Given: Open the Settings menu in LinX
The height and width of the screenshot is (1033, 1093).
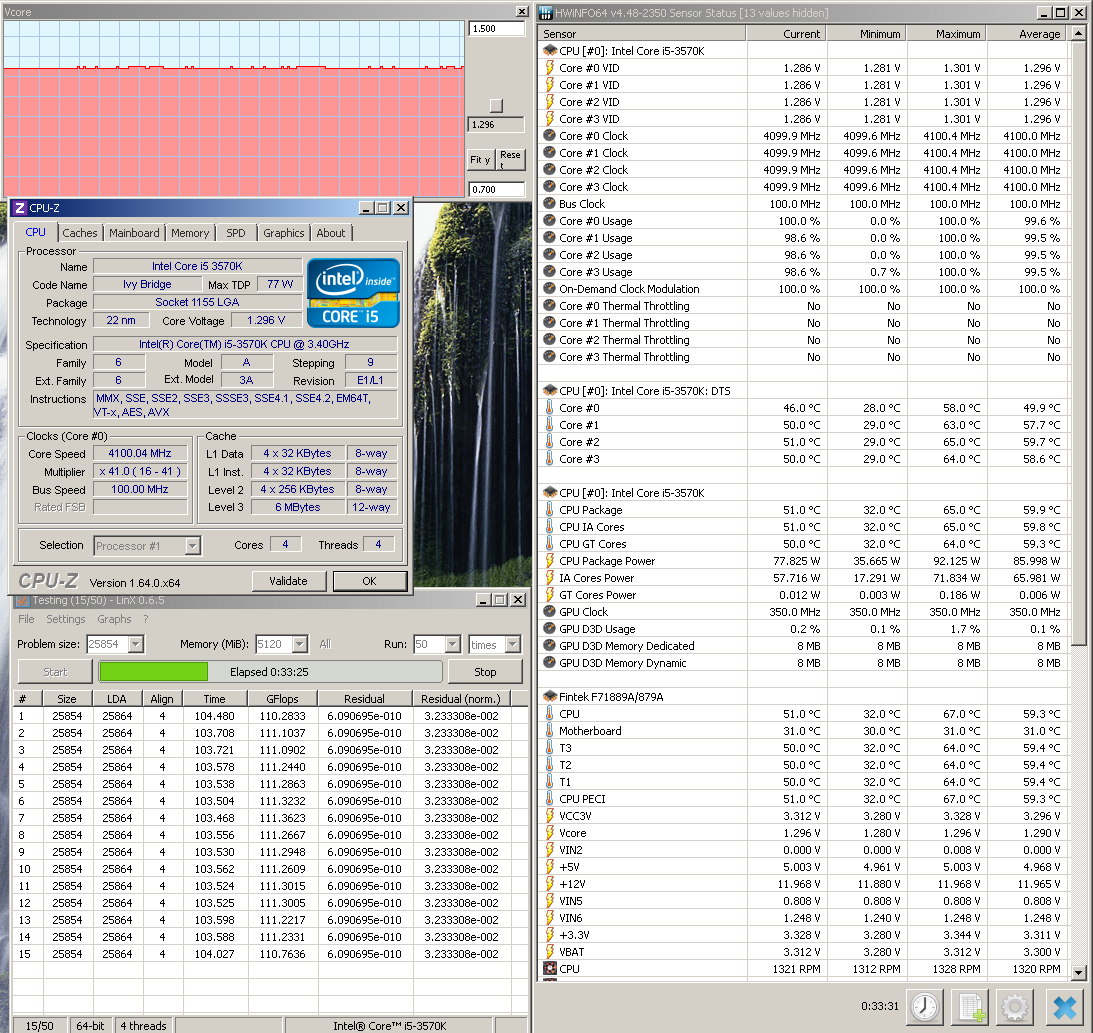Looking at the screenshot, I should pyautogui.click(x=66, y=619).
